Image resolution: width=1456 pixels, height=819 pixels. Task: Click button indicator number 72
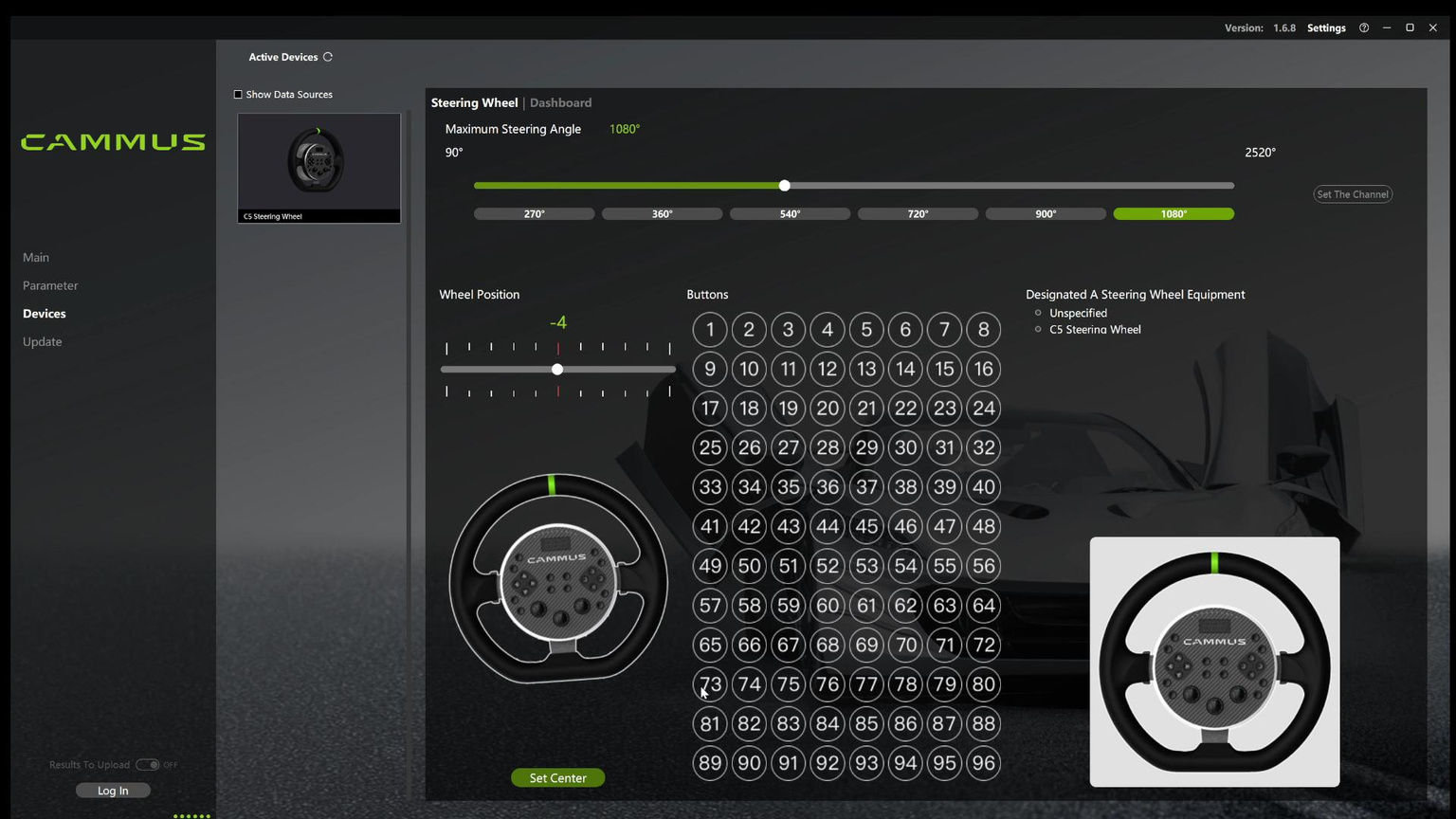point(984,645)
